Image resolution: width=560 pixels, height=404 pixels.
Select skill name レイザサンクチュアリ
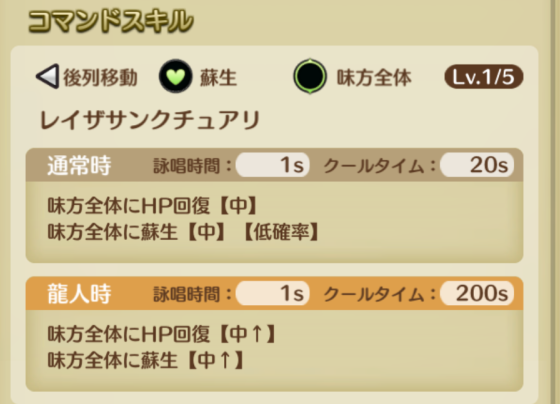click(150, 120)
